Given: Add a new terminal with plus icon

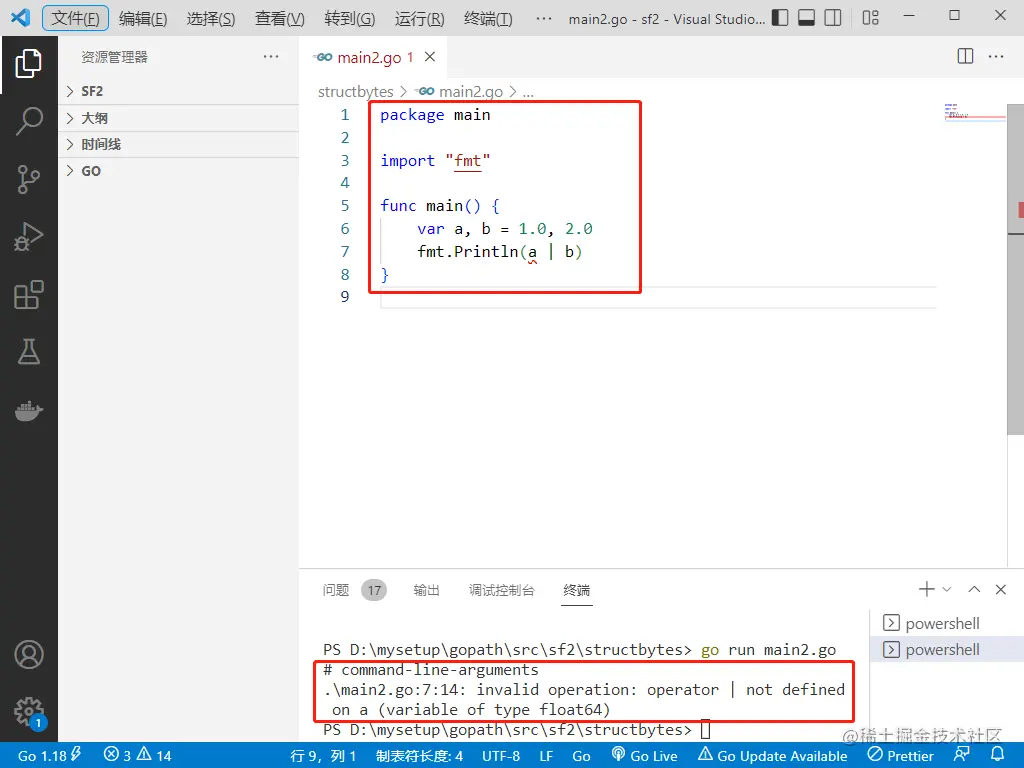Looking at the screenshot, I should [x=926, y=589].
